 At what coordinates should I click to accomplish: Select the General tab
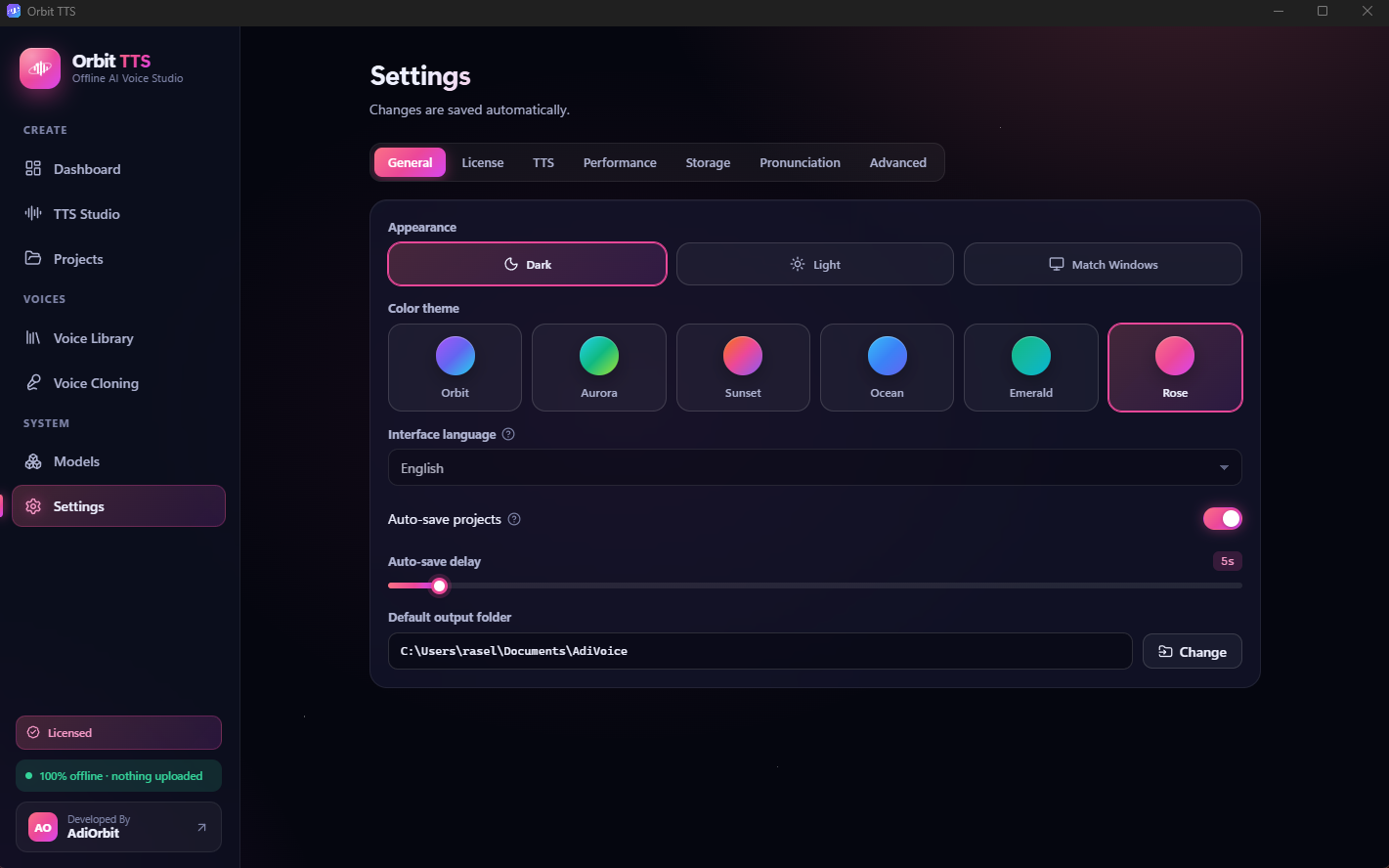(x=410, y=162)
